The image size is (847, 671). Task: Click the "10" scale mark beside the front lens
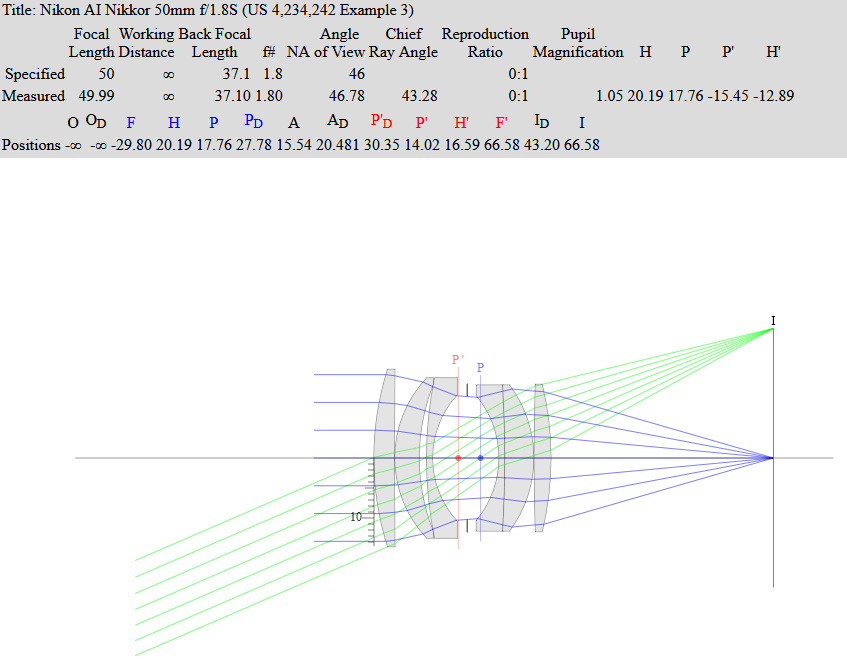pos(355,517)
